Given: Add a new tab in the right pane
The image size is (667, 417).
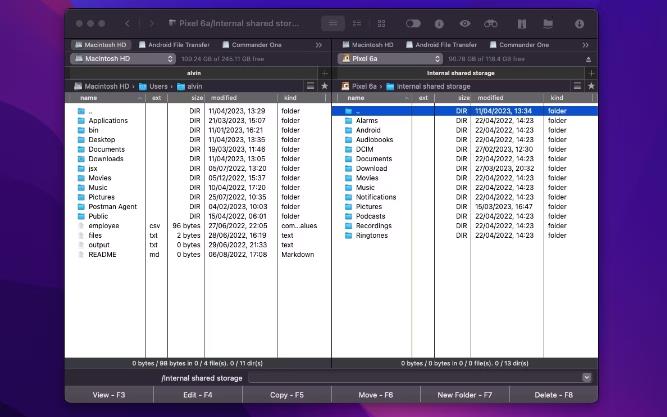Looking at the screenshot, I should (x=591, y=73).
